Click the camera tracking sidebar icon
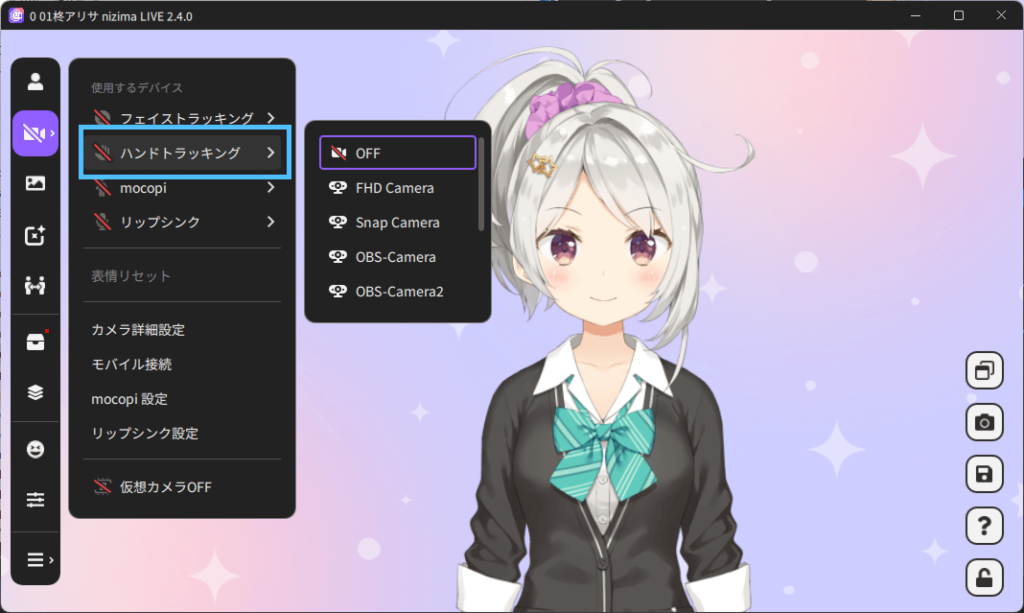The height and width of the screenshot is (613, 1024). (x=35, y=133)
